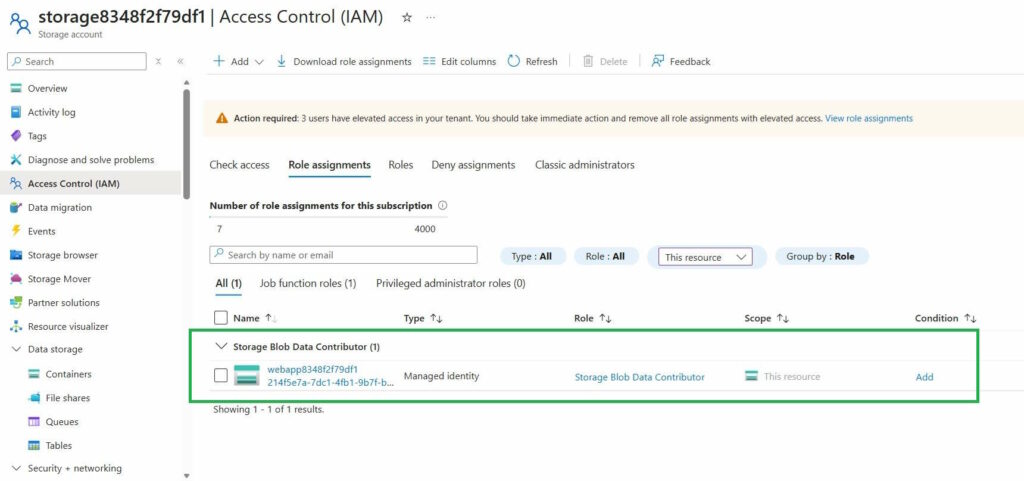This screenshot has width=1024, height=481.
Task: Click the Download role assignments icon
Action: [x=282, y=61]
